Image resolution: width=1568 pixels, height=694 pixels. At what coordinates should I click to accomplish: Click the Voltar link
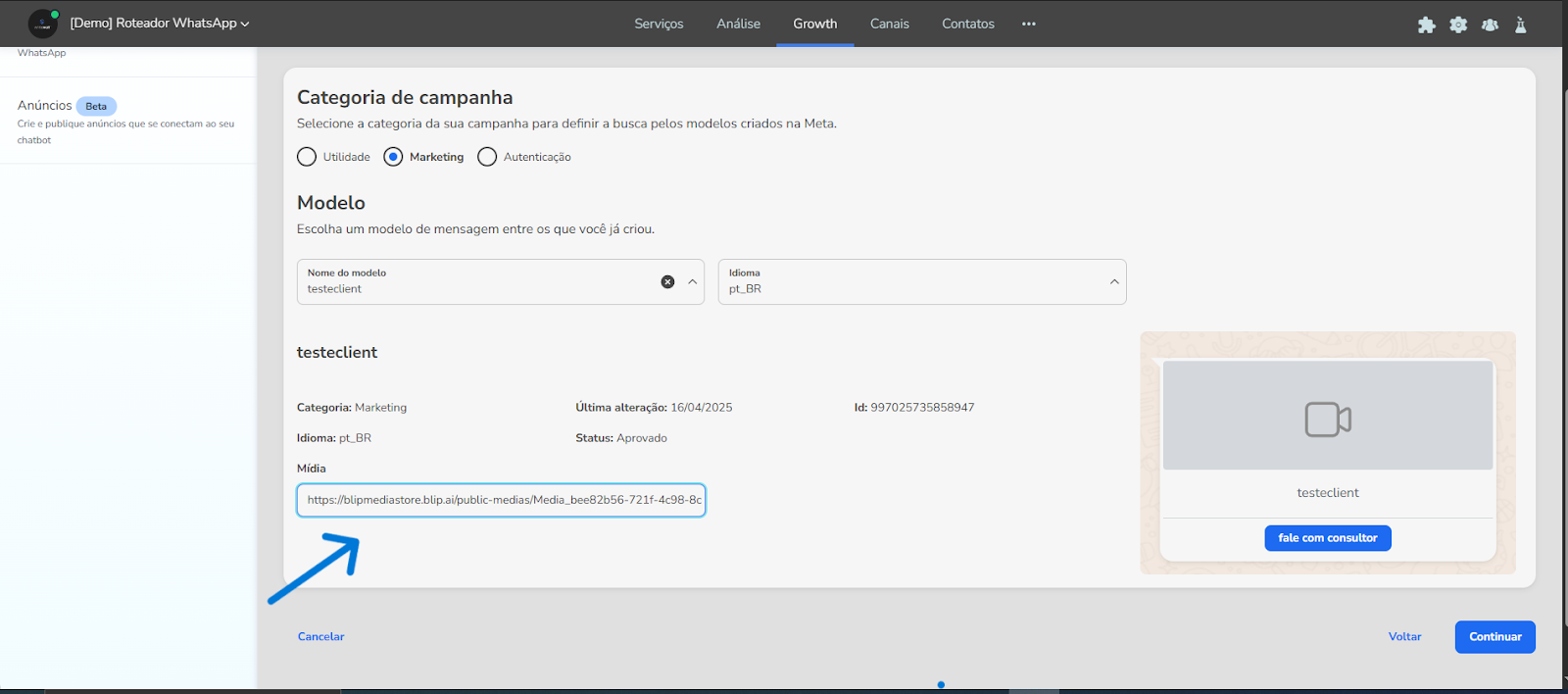click(1404, 637)
